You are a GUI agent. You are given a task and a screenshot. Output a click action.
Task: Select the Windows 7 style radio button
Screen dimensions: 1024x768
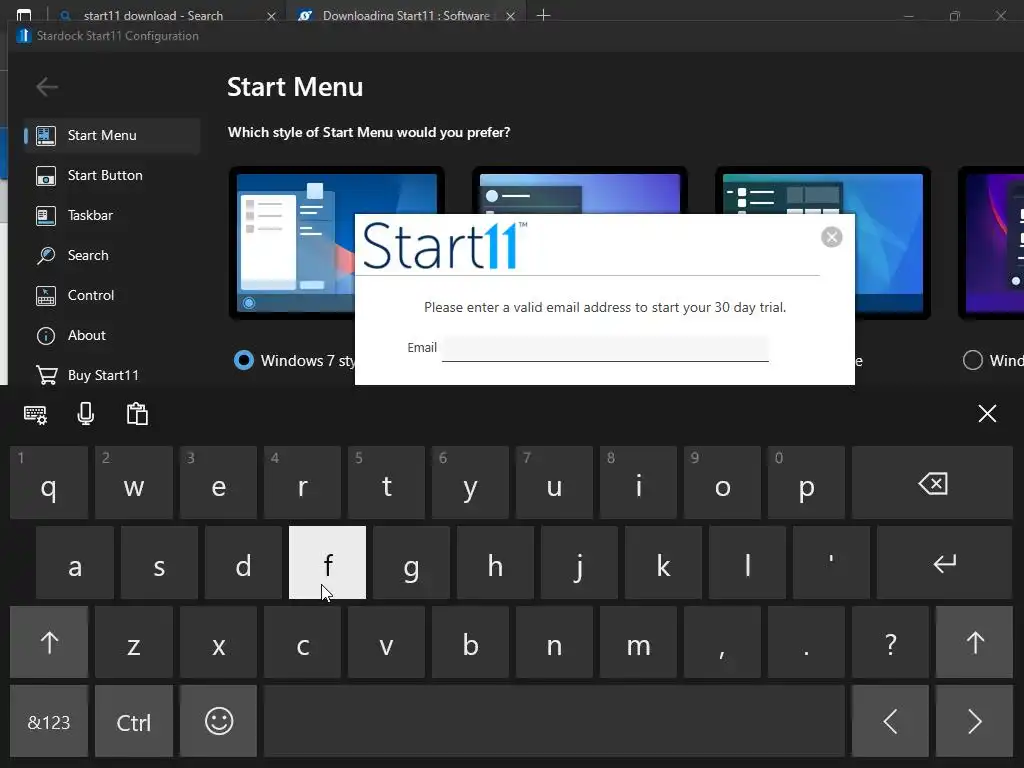point(244,360)
